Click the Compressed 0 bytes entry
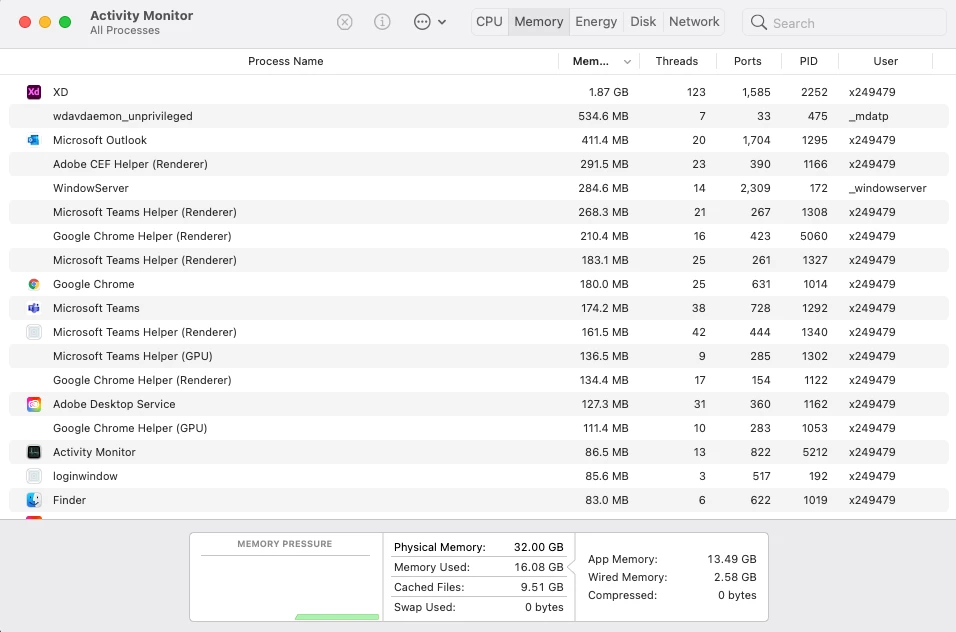Image resolution: width=956 pixels, height=632 pixels. point(672,595)
